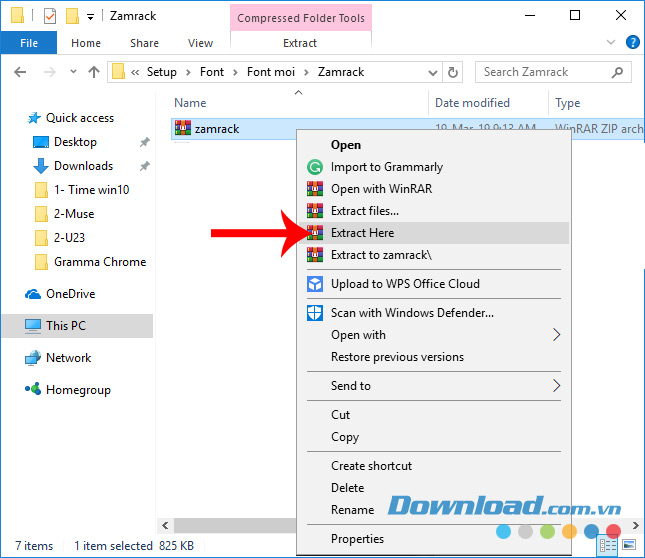This screenshot has height=558, width=645.
Task: Click the Quick access star icon
Action: [34, 118]
